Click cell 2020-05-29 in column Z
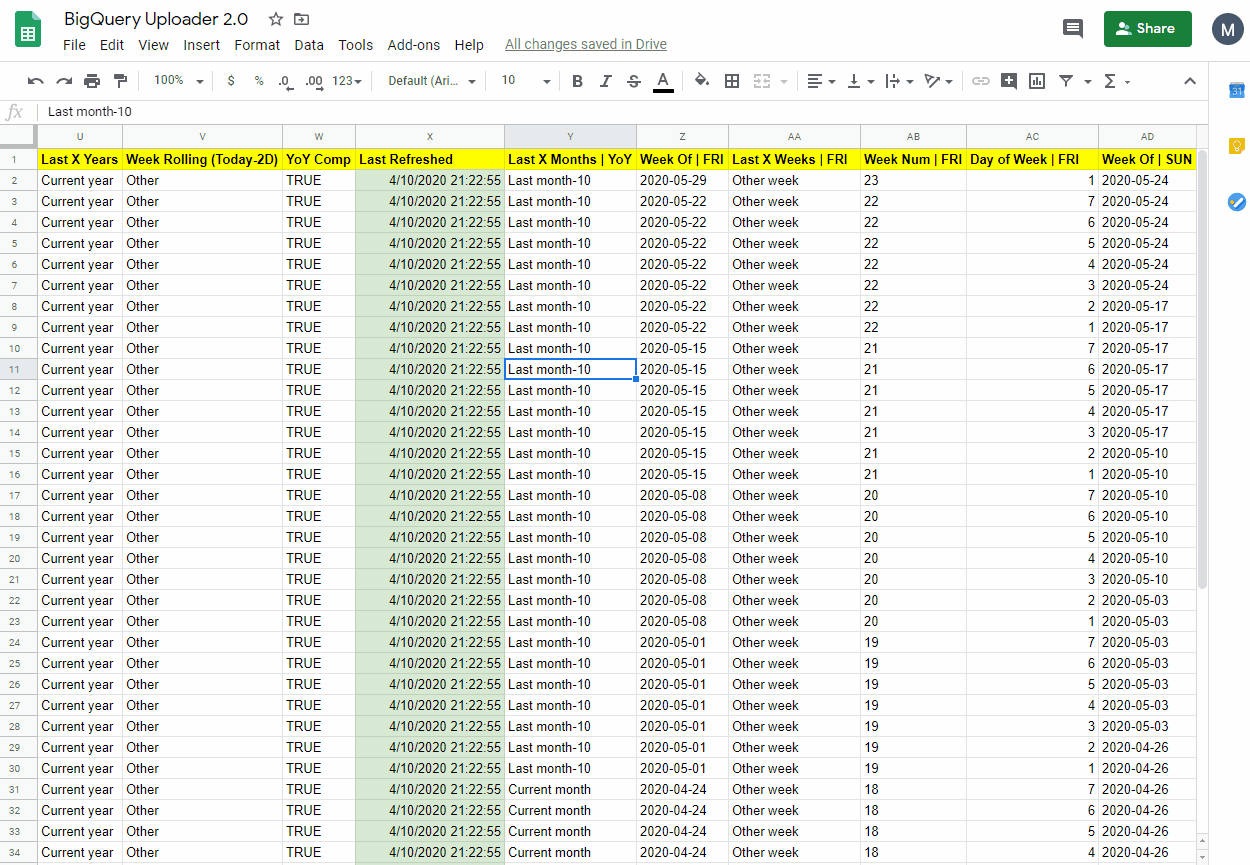1250x865 pixels. point(682,180)
